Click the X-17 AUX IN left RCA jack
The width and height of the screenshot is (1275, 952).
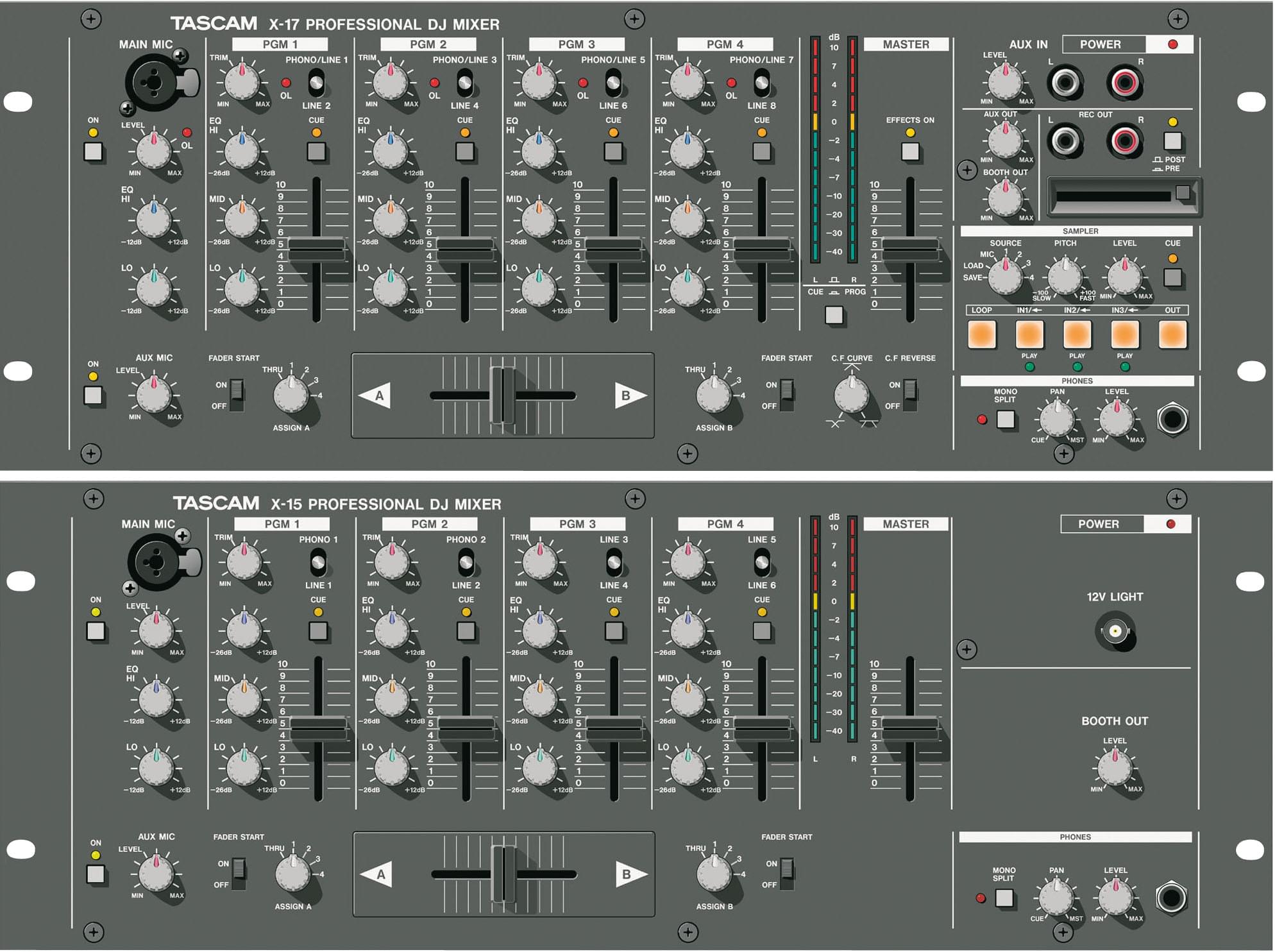[x=1065, y=82]
